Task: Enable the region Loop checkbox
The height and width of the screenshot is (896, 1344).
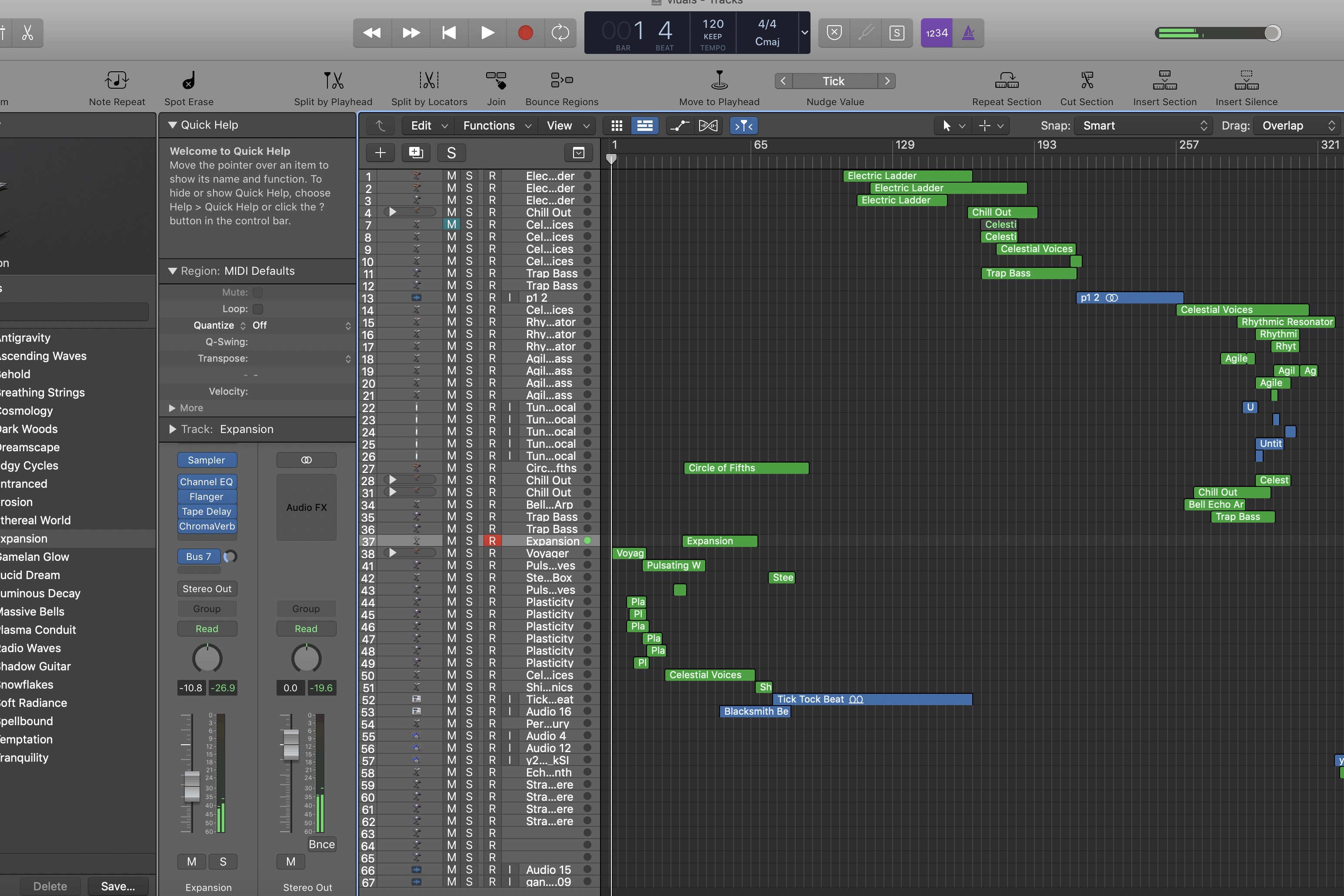Action: click(258, 309)
